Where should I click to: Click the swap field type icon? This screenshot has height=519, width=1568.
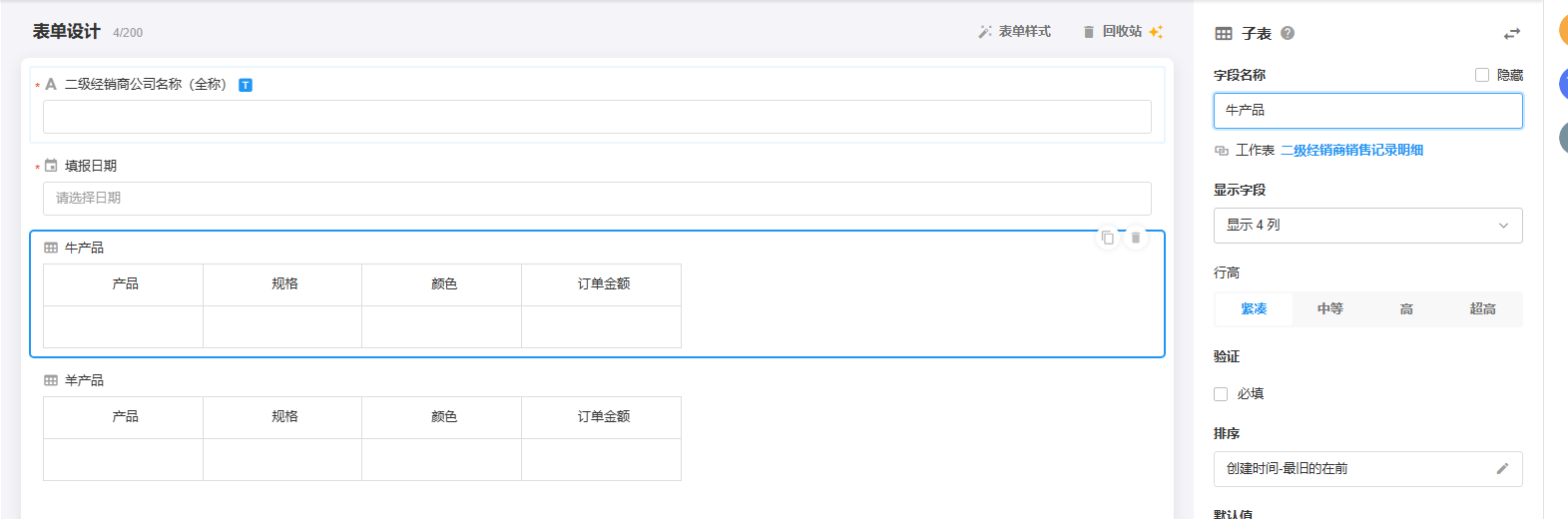pyautogui.click(x=1512, y=34)
